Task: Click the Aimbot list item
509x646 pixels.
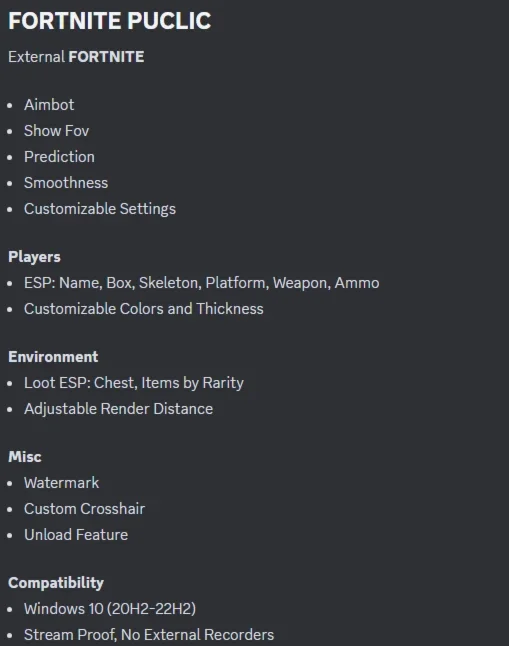Action: (x=49, y=105)
